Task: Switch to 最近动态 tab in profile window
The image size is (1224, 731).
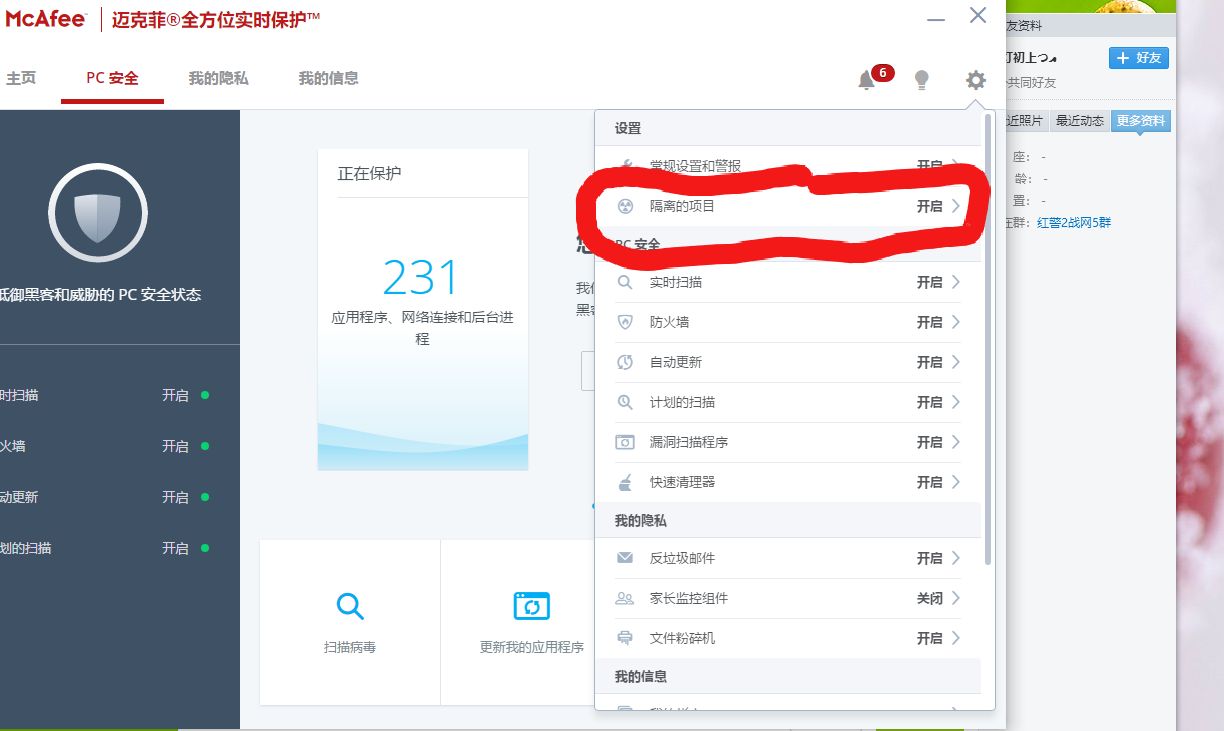Action: (1080, 121)
